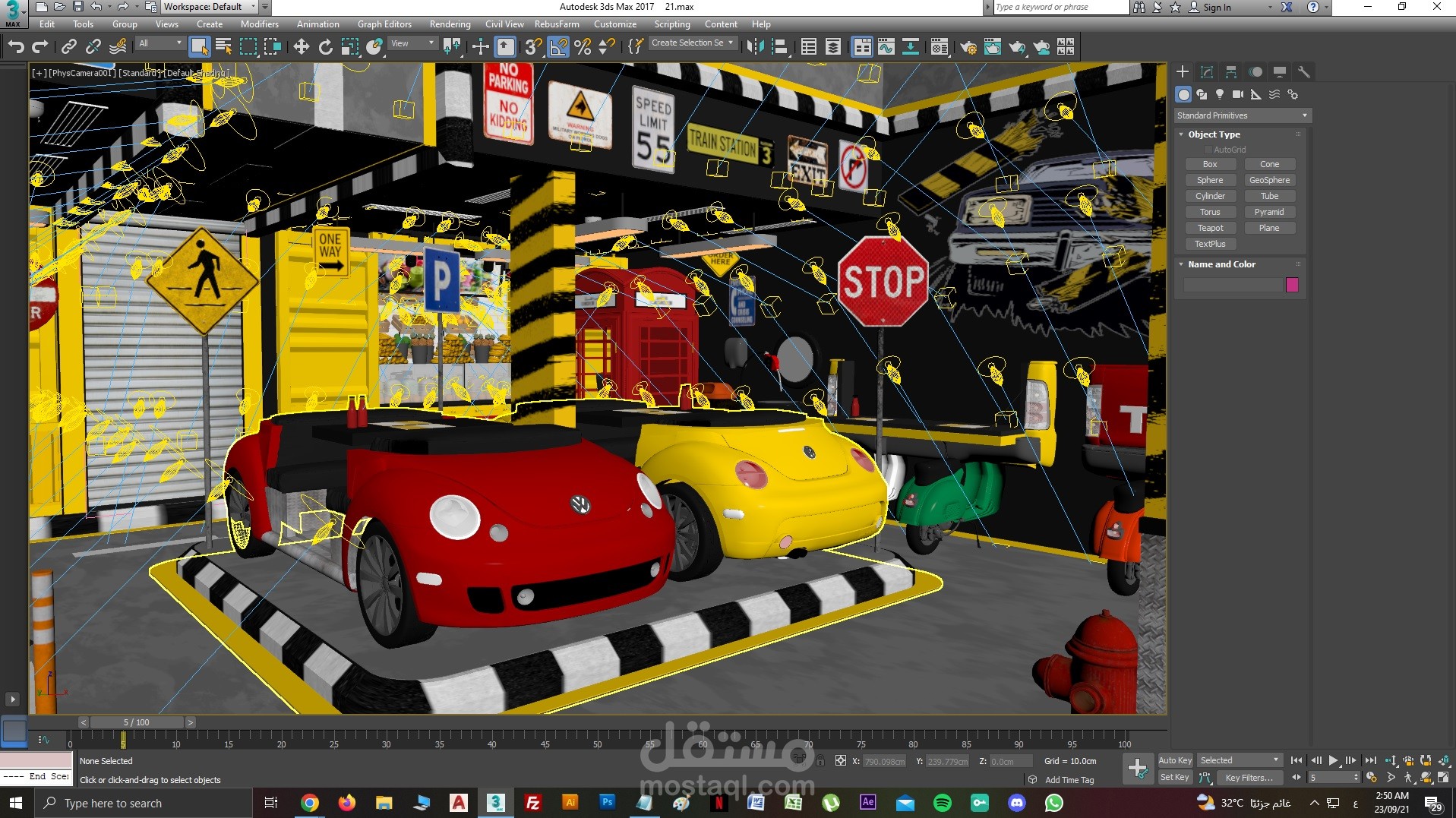The width and height of the screenshot is (1456, 818).
Task: Click the Mirror tool icon
Action: 755,47
